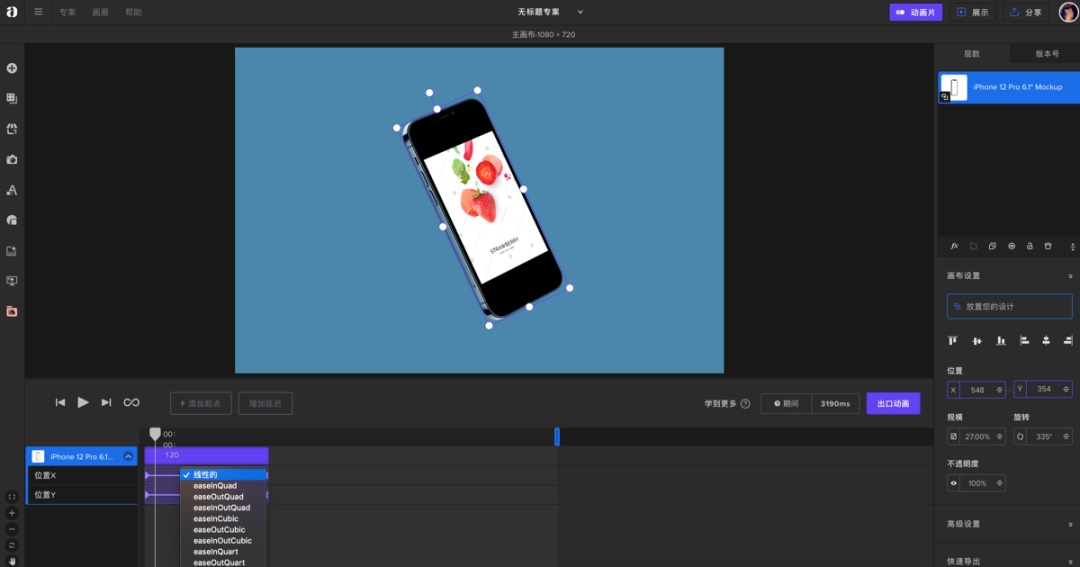Open the 专案 menu
The image size is (1080, 567).
pyautogui.click(x=68, y=12)
